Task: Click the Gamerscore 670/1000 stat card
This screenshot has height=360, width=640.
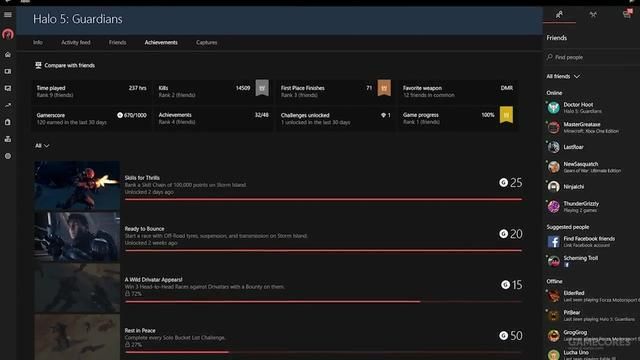Action: pos(92,118)
